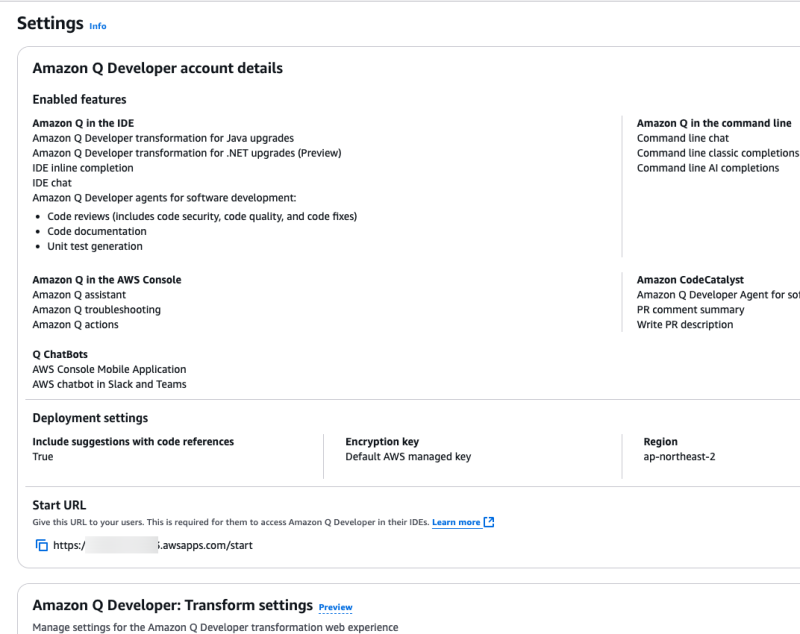Click the Preview link beside Transform settings

tap(335, 607)
